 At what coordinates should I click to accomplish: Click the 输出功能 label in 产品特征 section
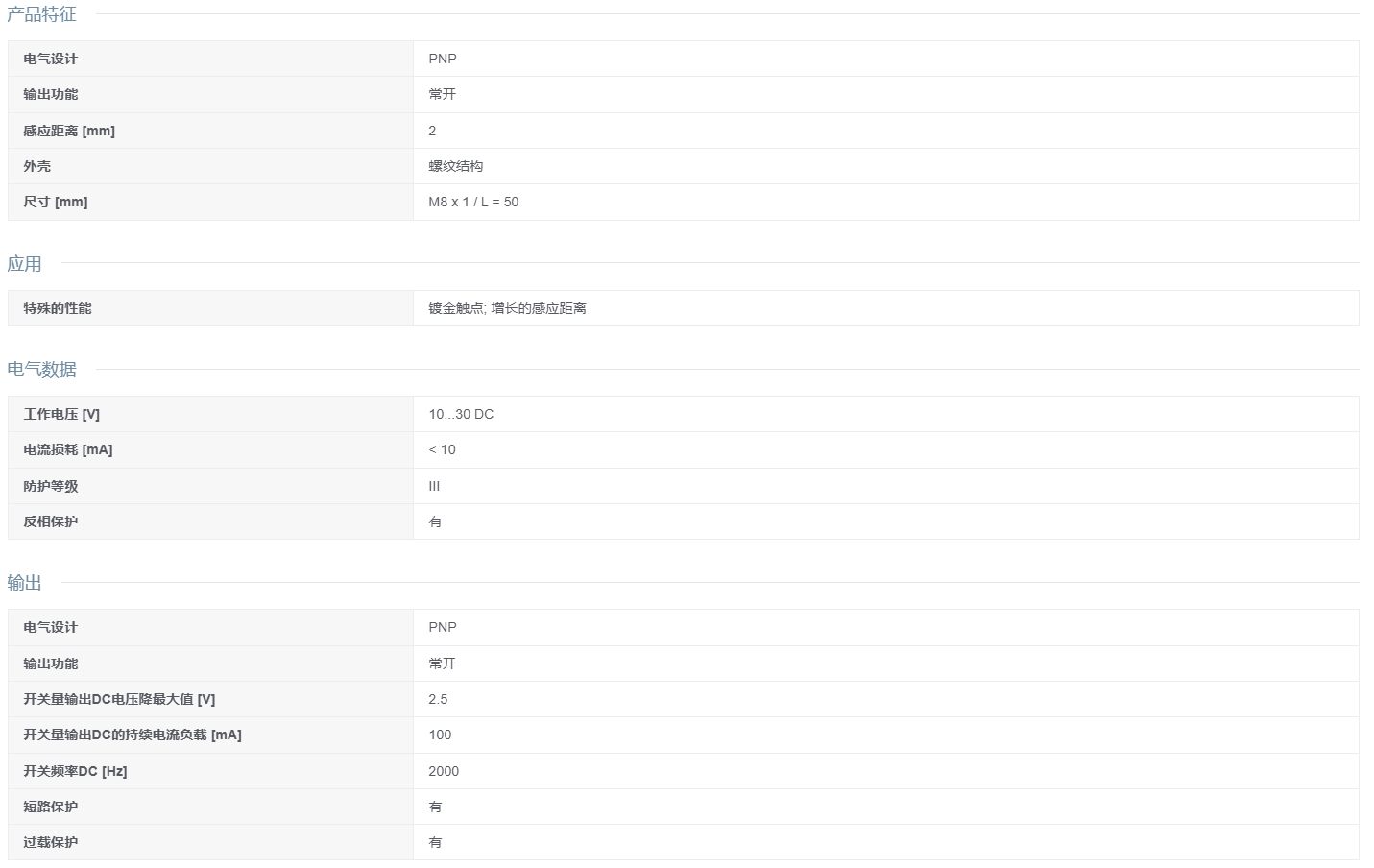tap(50, 94)
